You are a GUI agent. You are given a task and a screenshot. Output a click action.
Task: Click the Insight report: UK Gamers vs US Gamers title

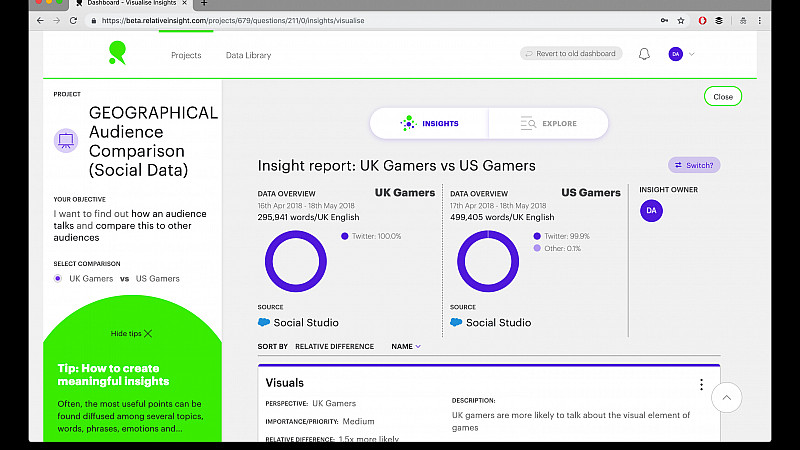tap(396, 166)
